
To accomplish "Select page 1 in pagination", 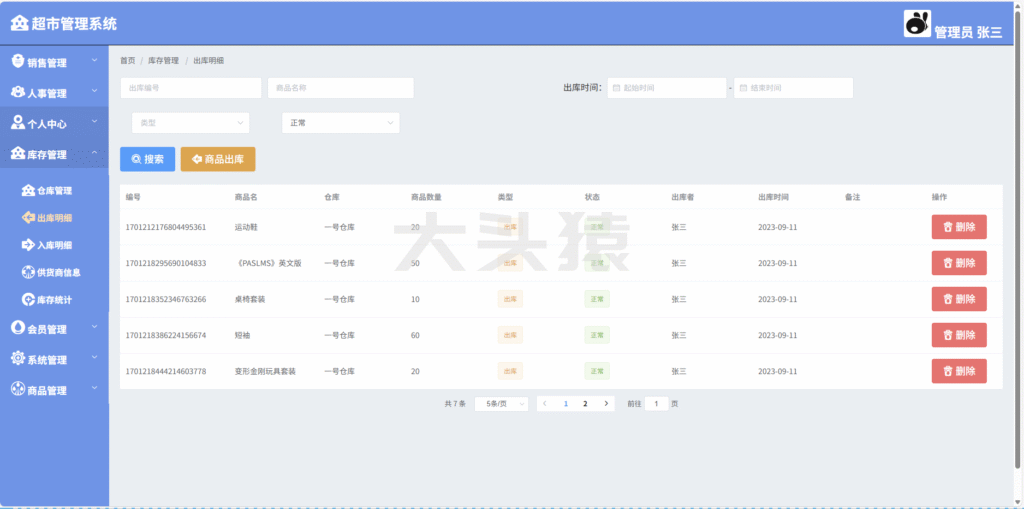I will tap(566, 404).
